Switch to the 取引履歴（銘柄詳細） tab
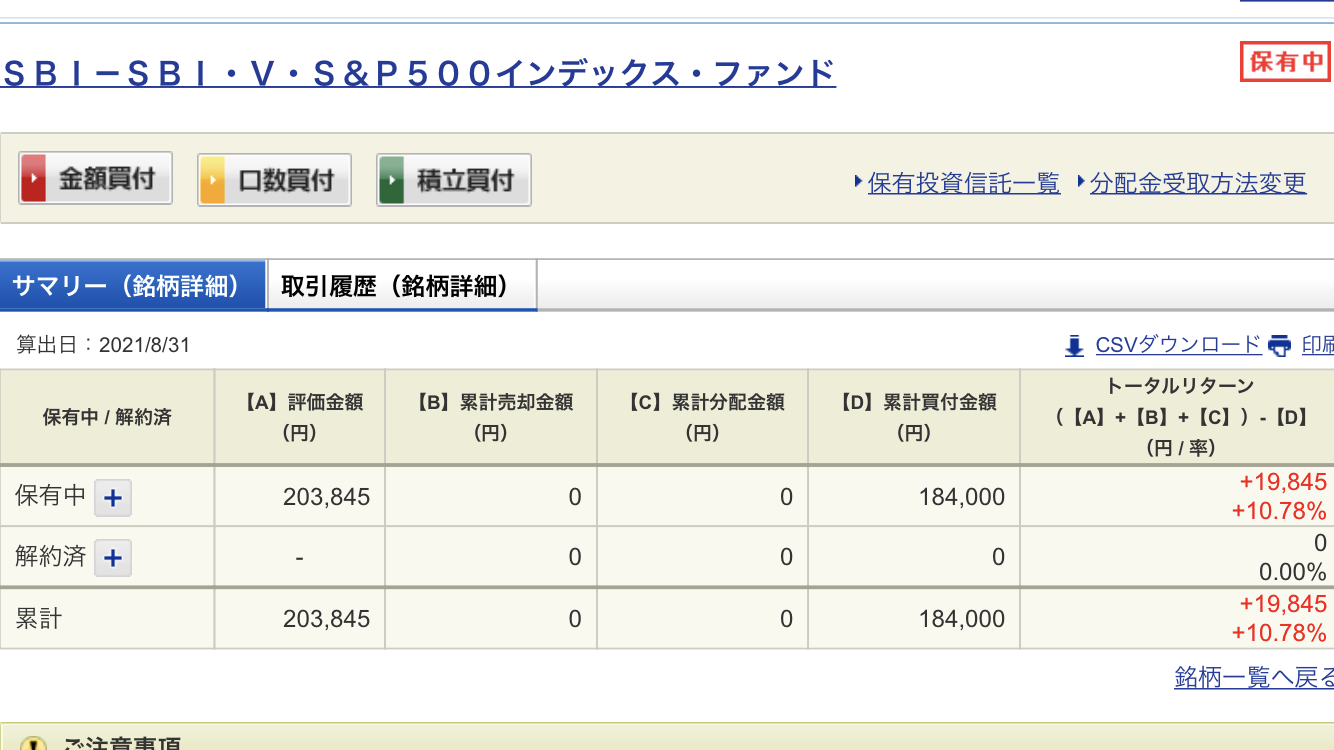The height and width of the screenshot is (750, 1334). [x=402, y=286]
